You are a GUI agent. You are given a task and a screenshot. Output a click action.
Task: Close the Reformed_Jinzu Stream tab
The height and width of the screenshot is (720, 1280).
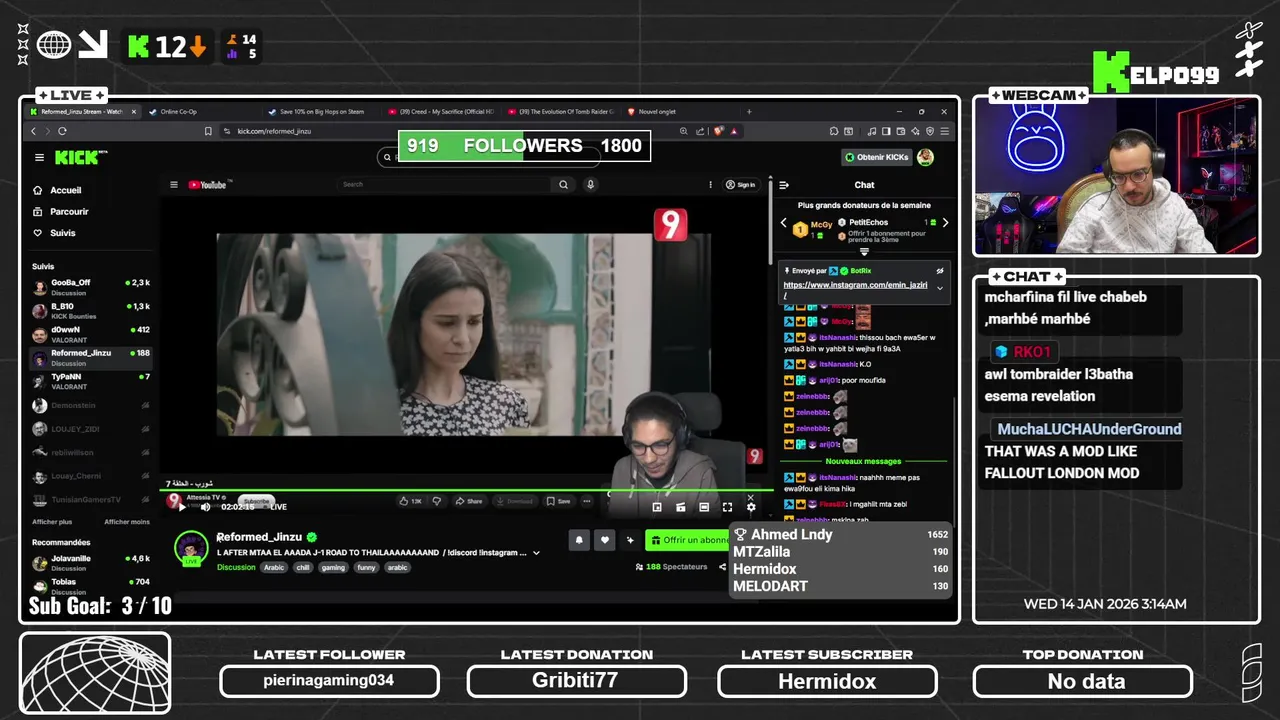134,112
